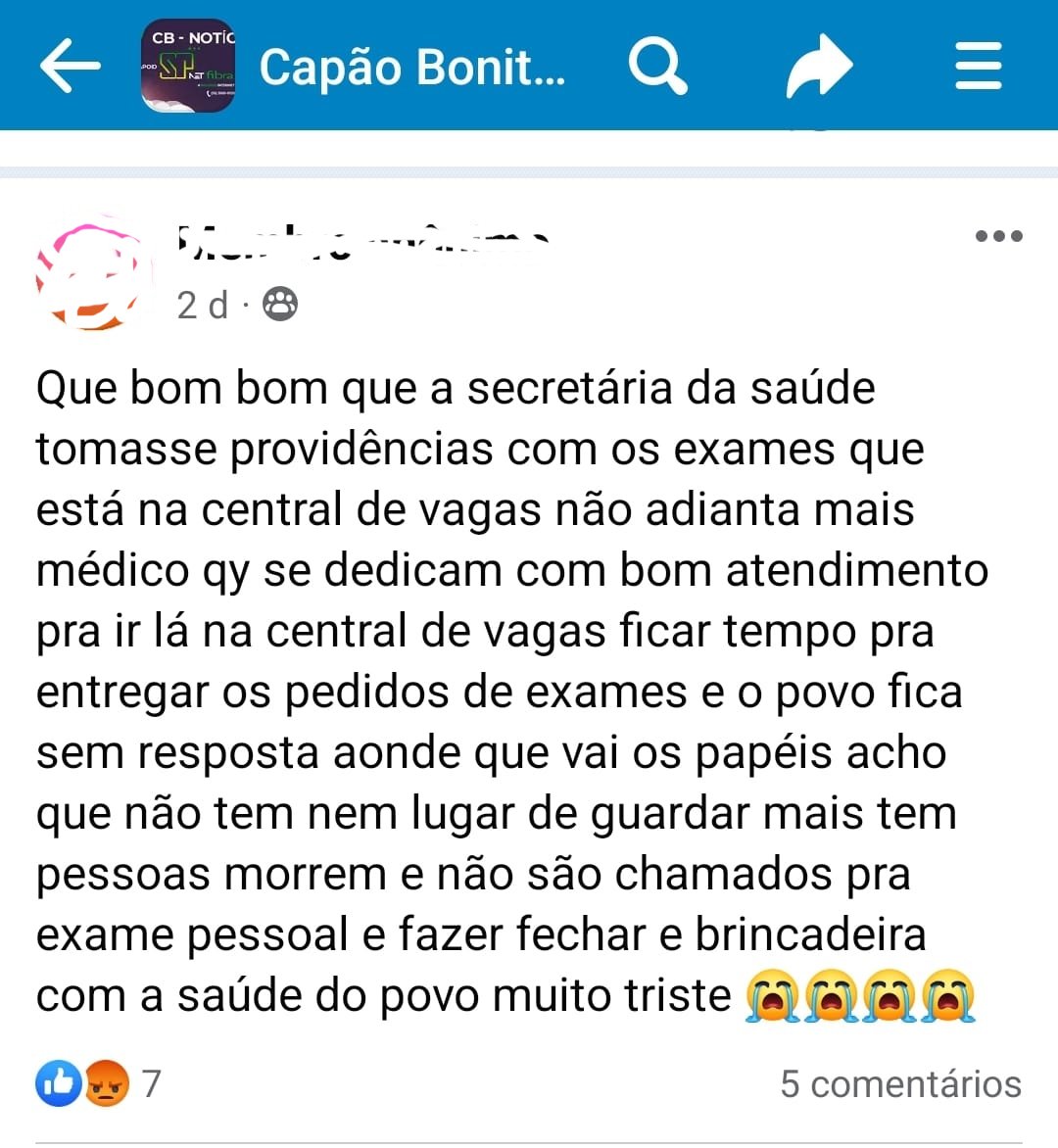Open the hamburger menu
The image size is (1058, 1148).
[x=979, y=66]
